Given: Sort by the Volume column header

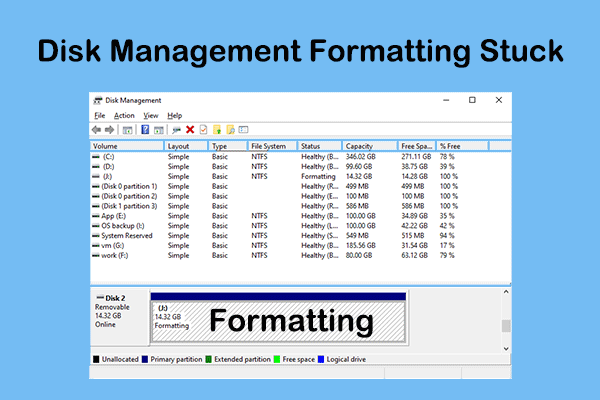Looking at the screenshot, I should (127, 146).
